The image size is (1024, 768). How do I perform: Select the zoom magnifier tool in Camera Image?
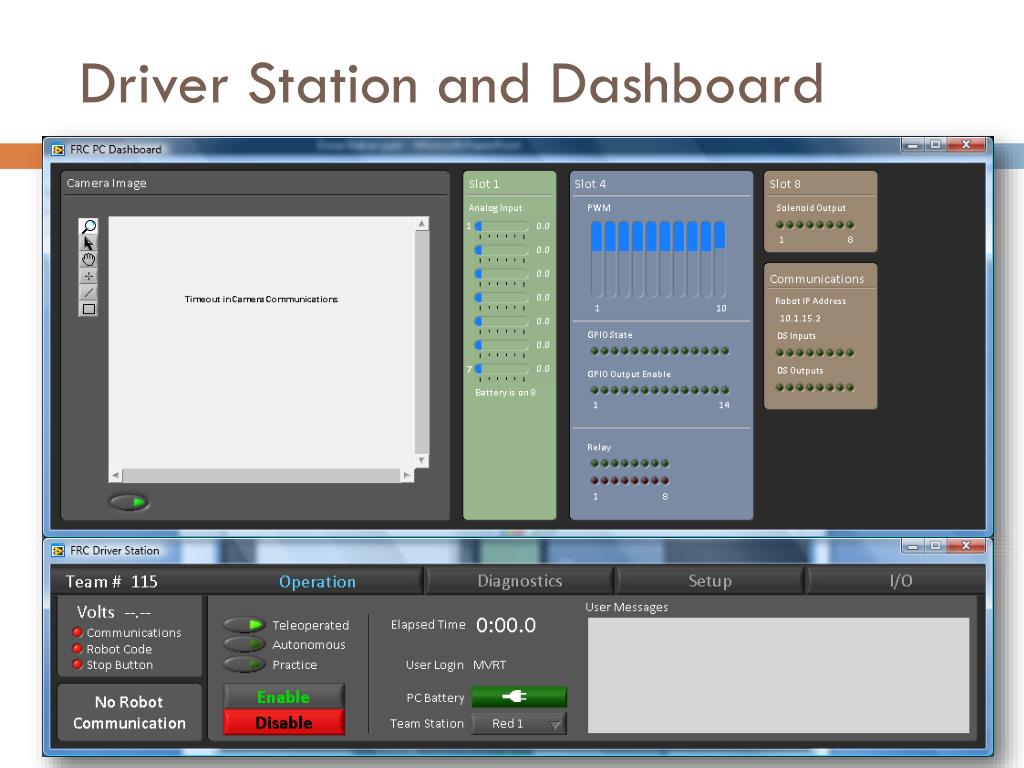(x=88, y=227)
